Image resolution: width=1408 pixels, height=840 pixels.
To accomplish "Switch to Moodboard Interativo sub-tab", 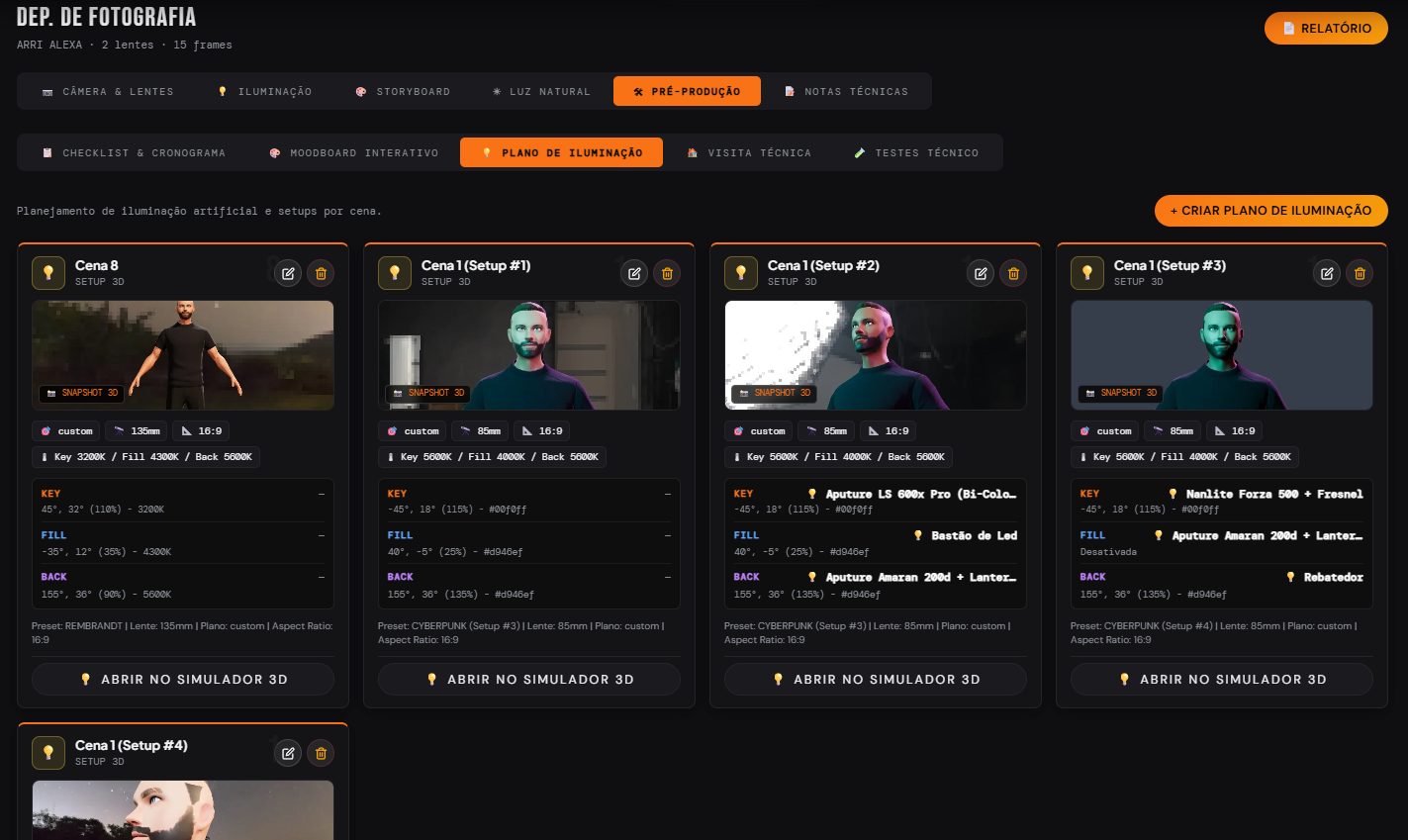I will [x=353, y=152].
